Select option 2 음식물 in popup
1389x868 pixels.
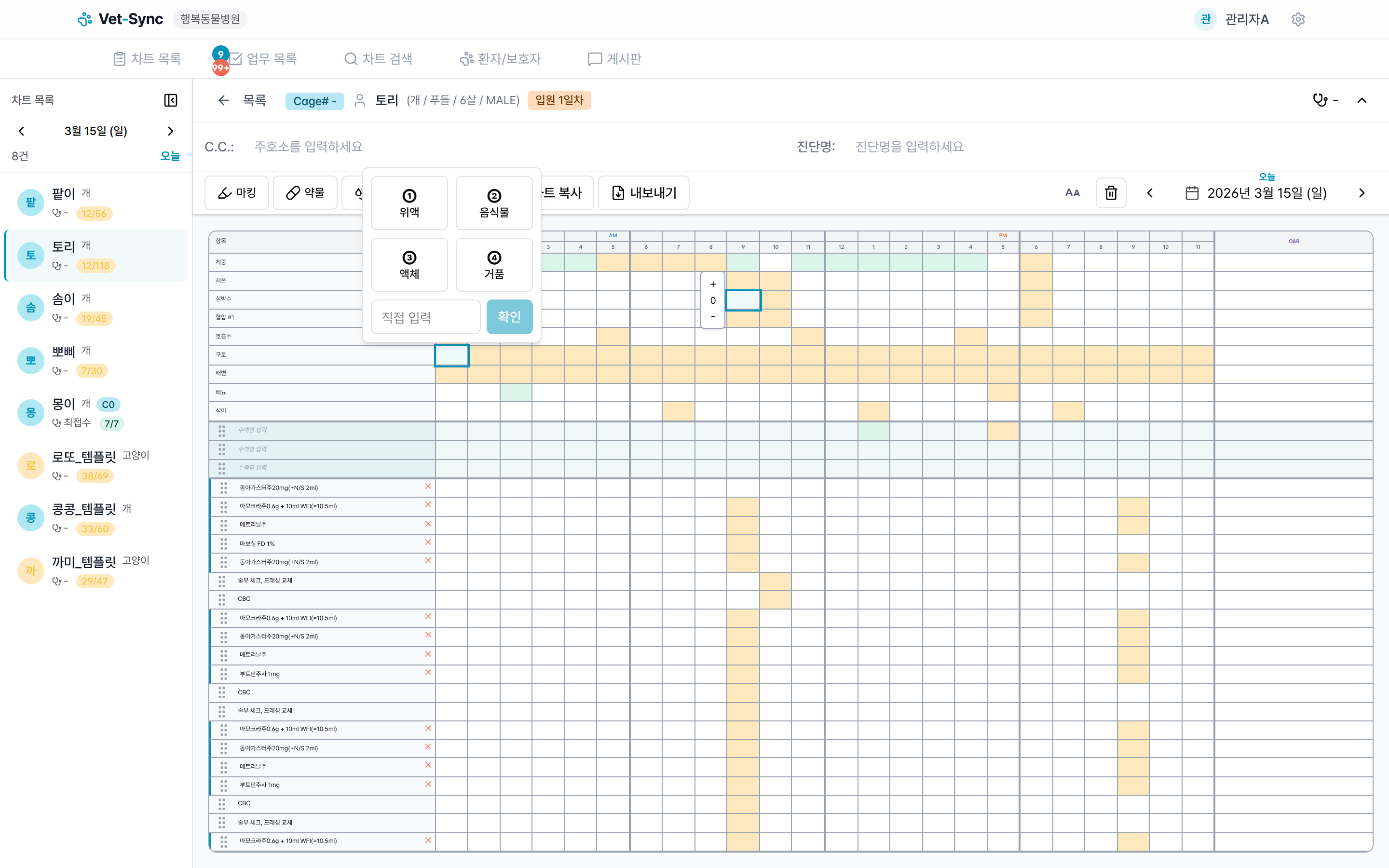493,203
